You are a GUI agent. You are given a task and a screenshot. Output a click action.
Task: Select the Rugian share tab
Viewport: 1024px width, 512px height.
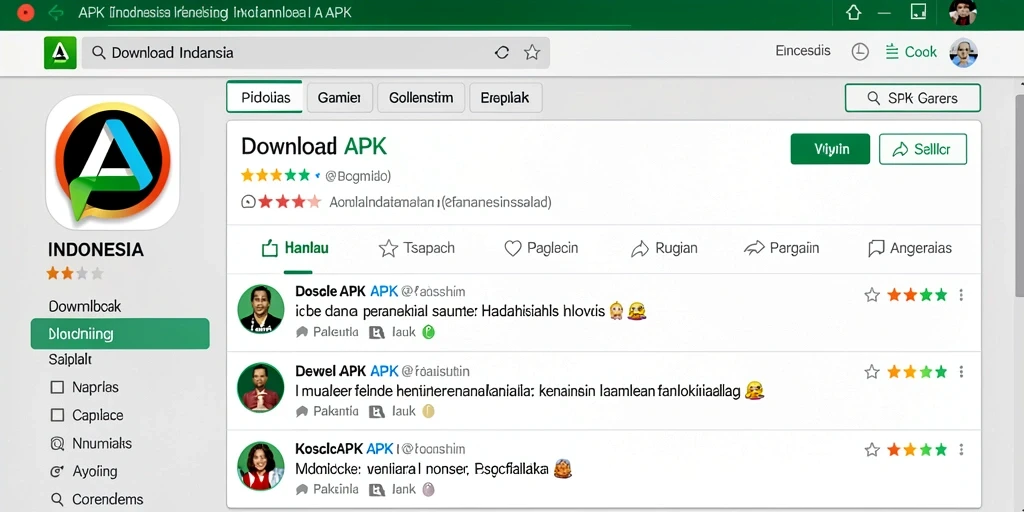tap(664, 248)
